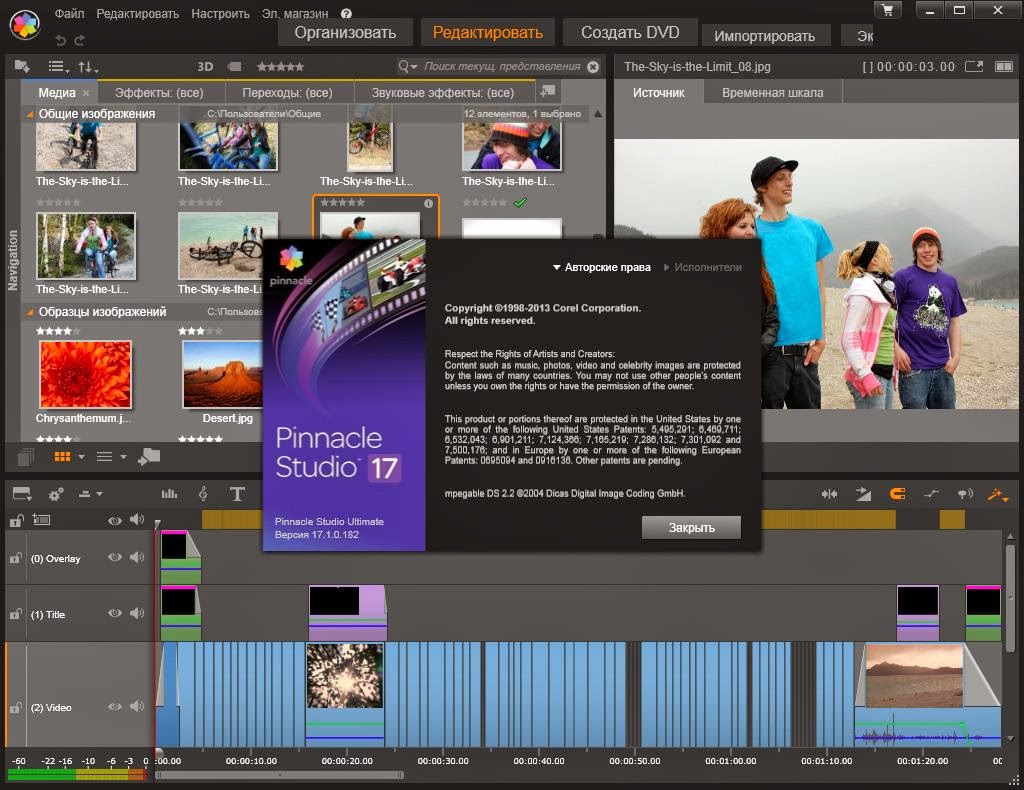The image size is (1024, 790).
Task: Open Организовать main tab
Action: point(345,33)
